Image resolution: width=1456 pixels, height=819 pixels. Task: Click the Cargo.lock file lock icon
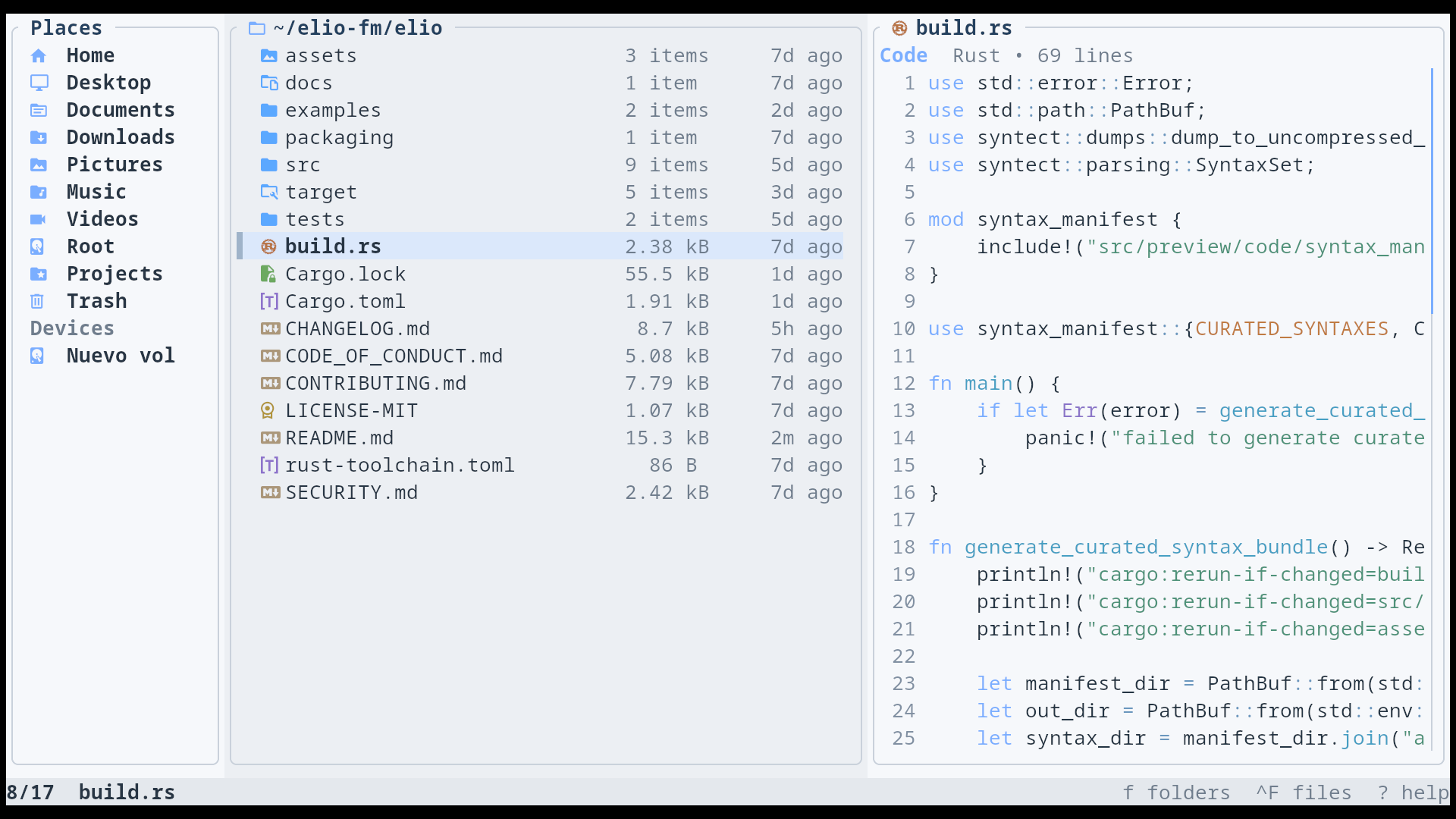click(268, 275)
